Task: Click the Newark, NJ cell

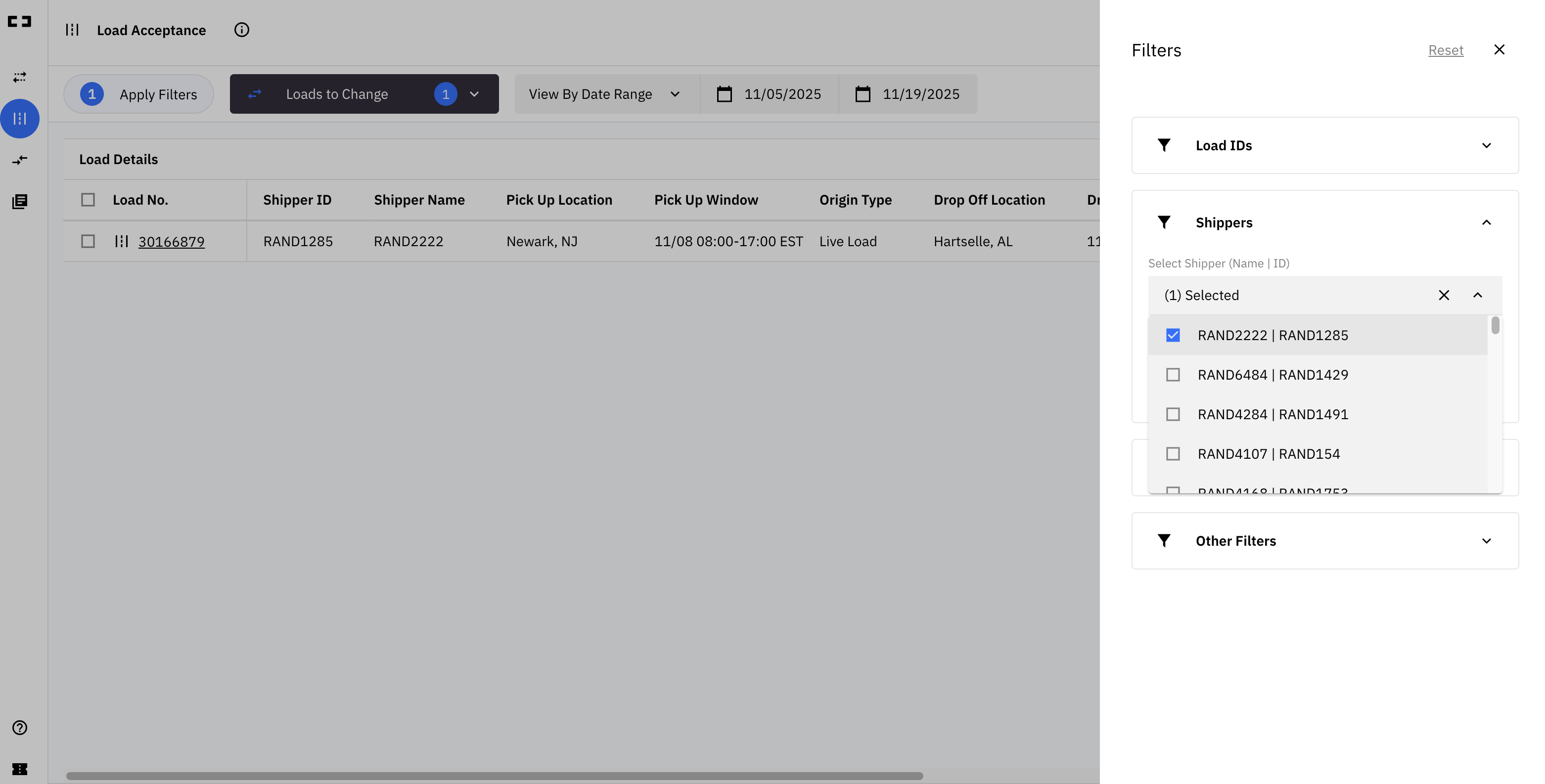Action: 542,242
